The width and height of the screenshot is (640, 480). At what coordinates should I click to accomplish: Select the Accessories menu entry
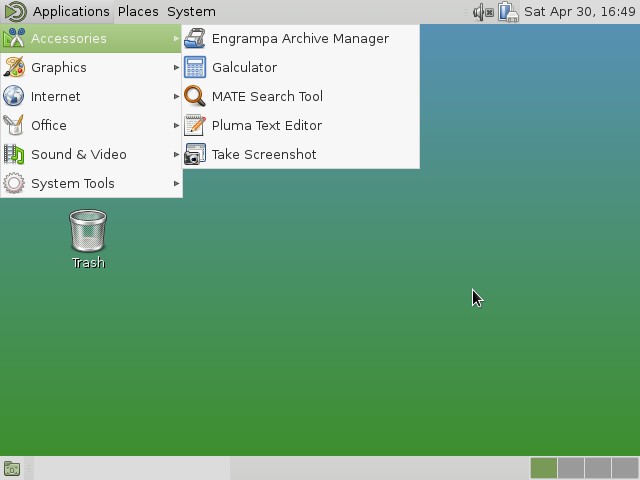91,38
